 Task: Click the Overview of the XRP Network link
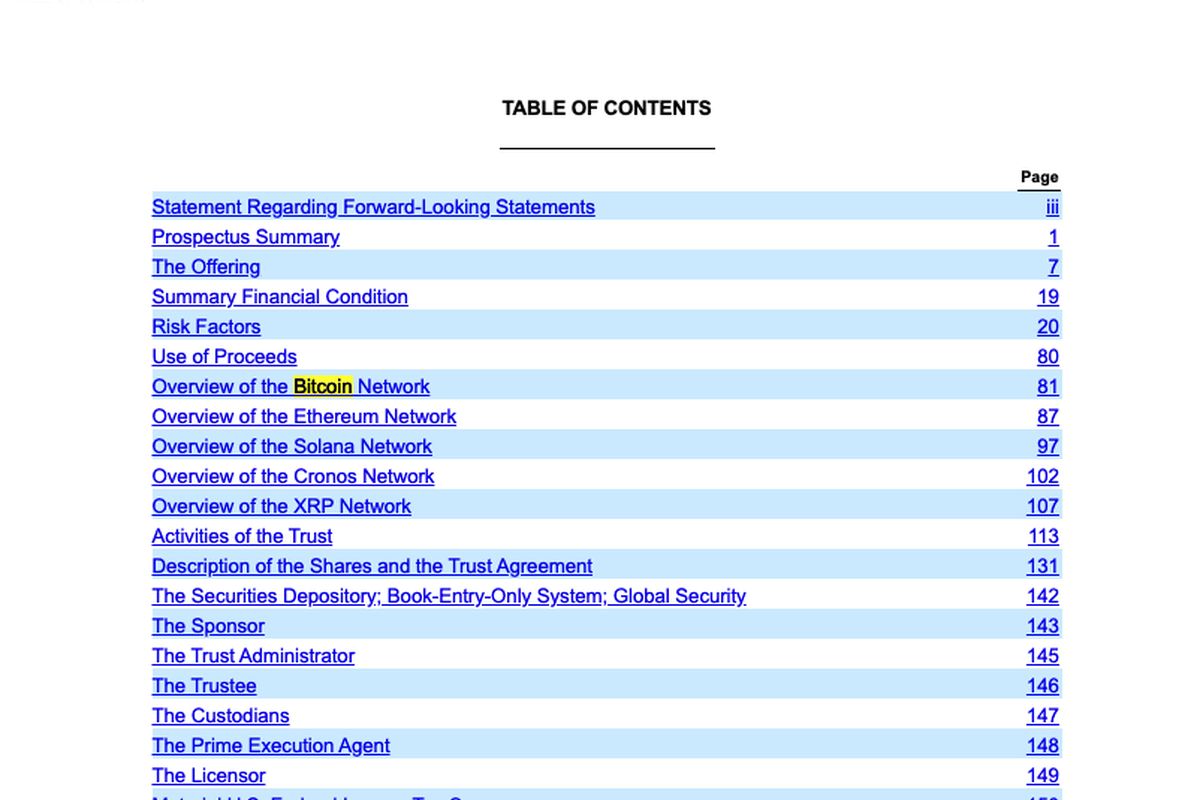pyautogui.click(x=281, y=507)
